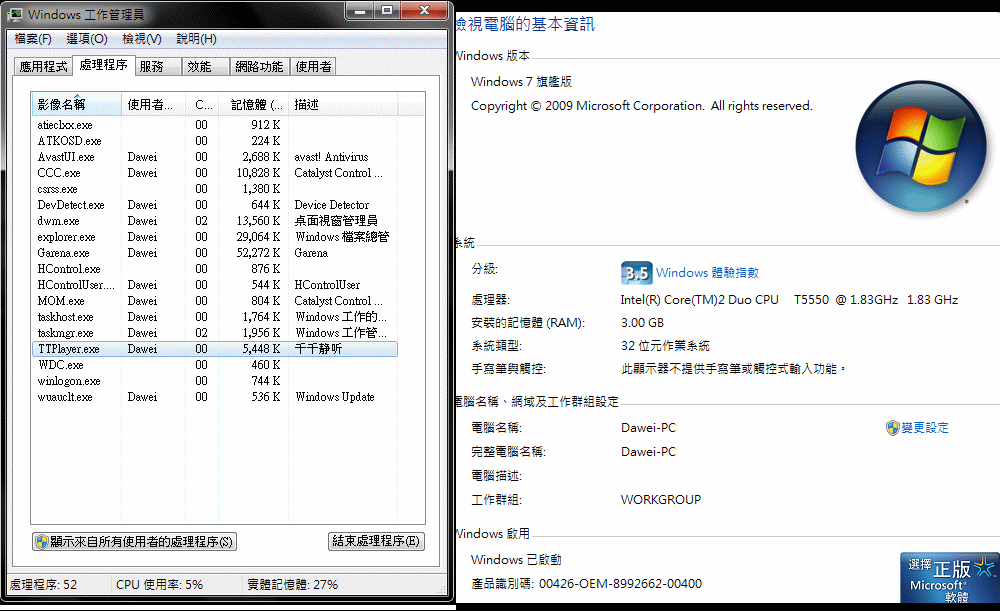
Task: Close the Windows 工作管理員 window
Action: (x=424, y=11)
